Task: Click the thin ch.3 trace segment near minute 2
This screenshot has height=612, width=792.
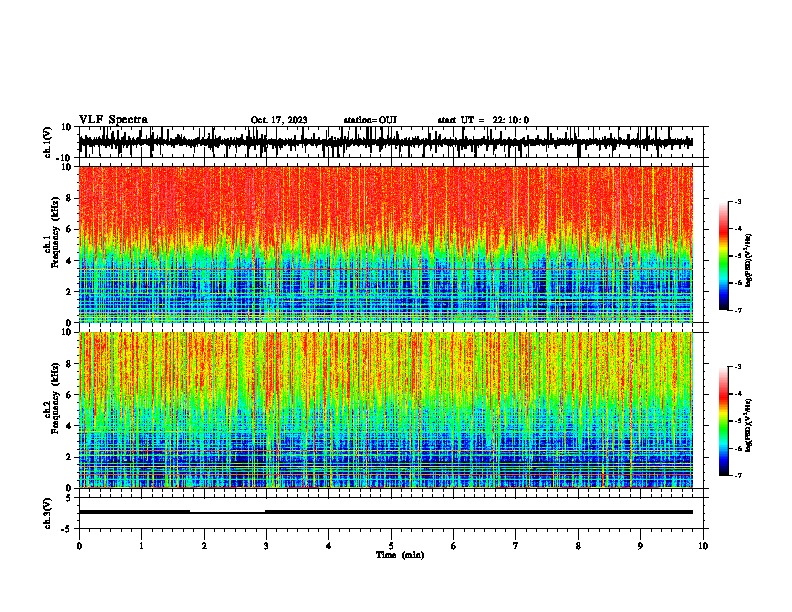Action: point(227,513)
